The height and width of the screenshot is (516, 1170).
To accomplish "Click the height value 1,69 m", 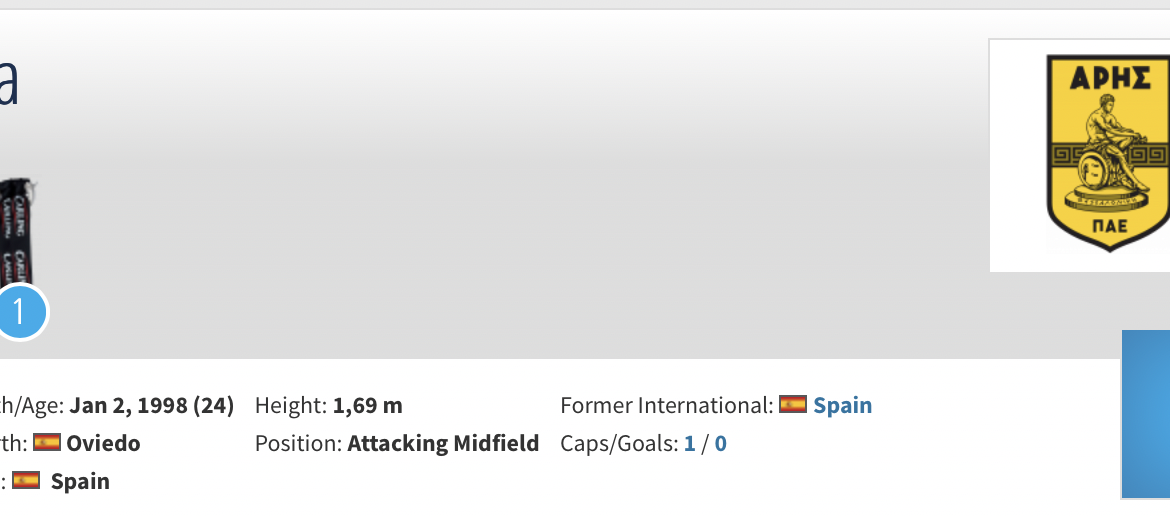I will tap(367, 405).
